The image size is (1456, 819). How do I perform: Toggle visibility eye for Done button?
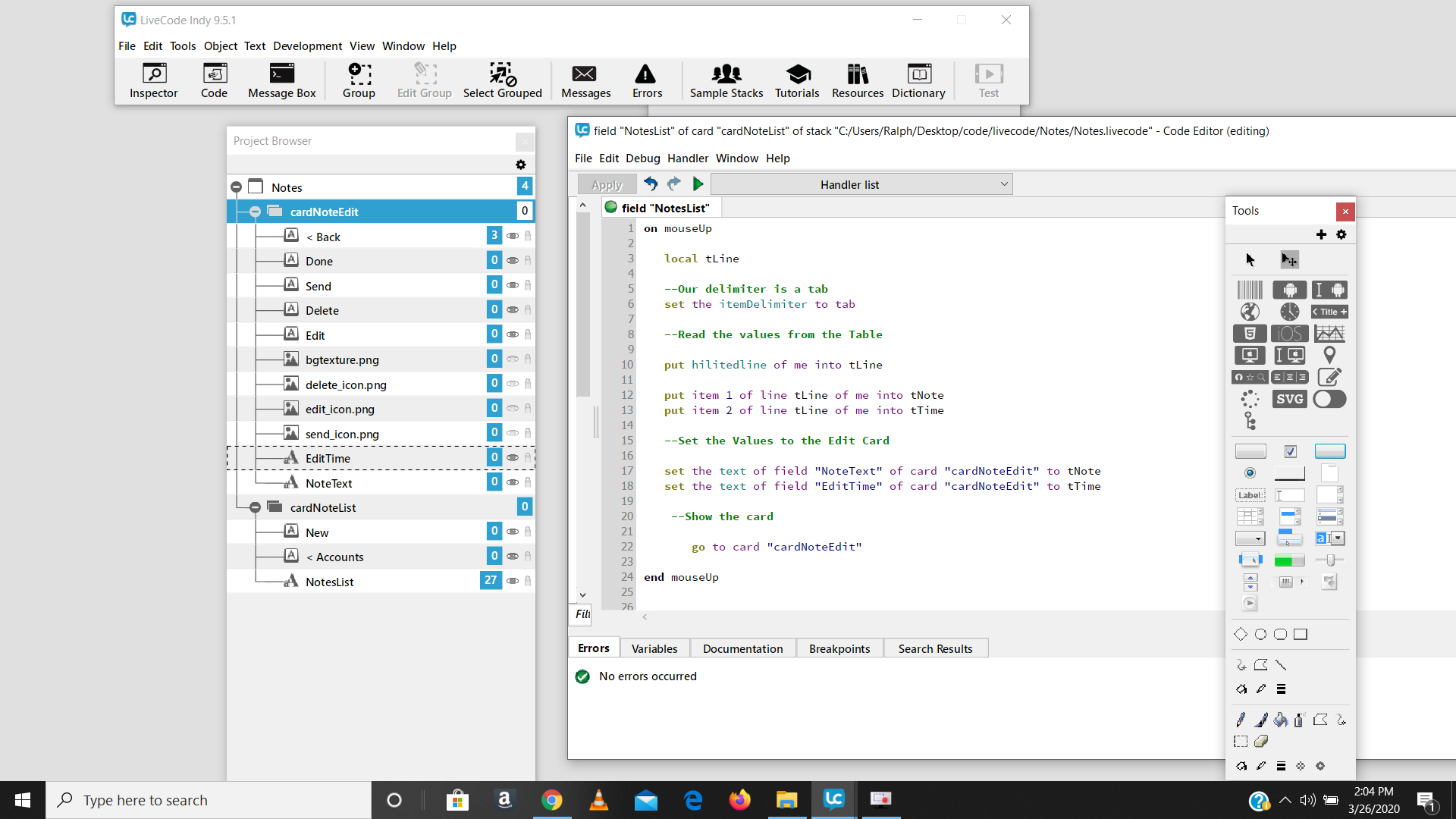tap(513, 261)
